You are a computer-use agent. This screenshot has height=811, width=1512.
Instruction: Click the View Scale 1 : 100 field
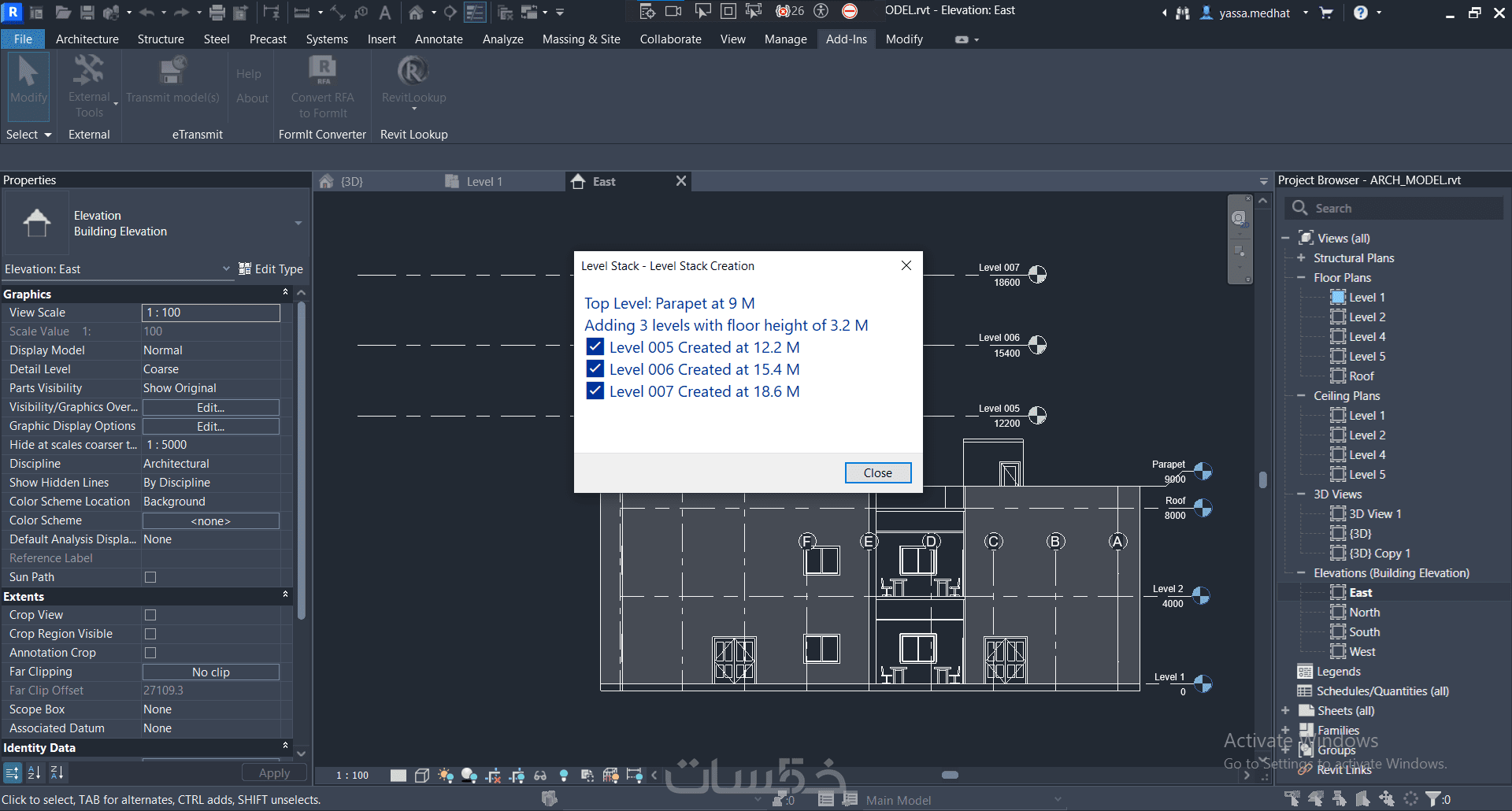tap(210, 313)
